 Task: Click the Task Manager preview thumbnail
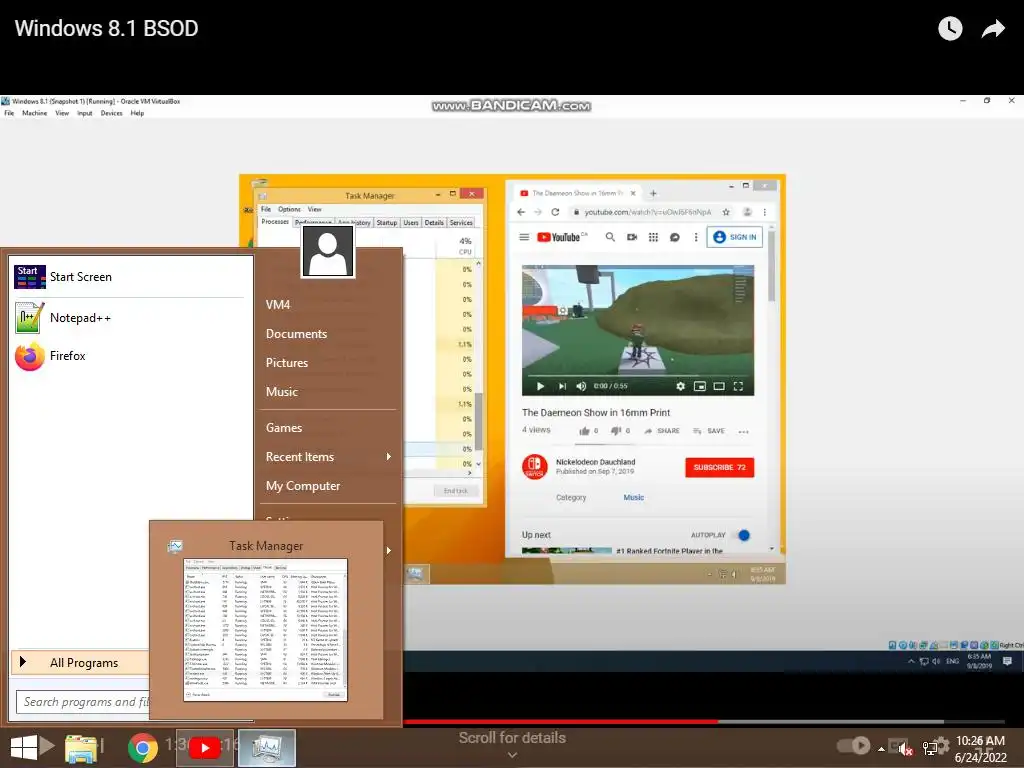tap(265, 630)
